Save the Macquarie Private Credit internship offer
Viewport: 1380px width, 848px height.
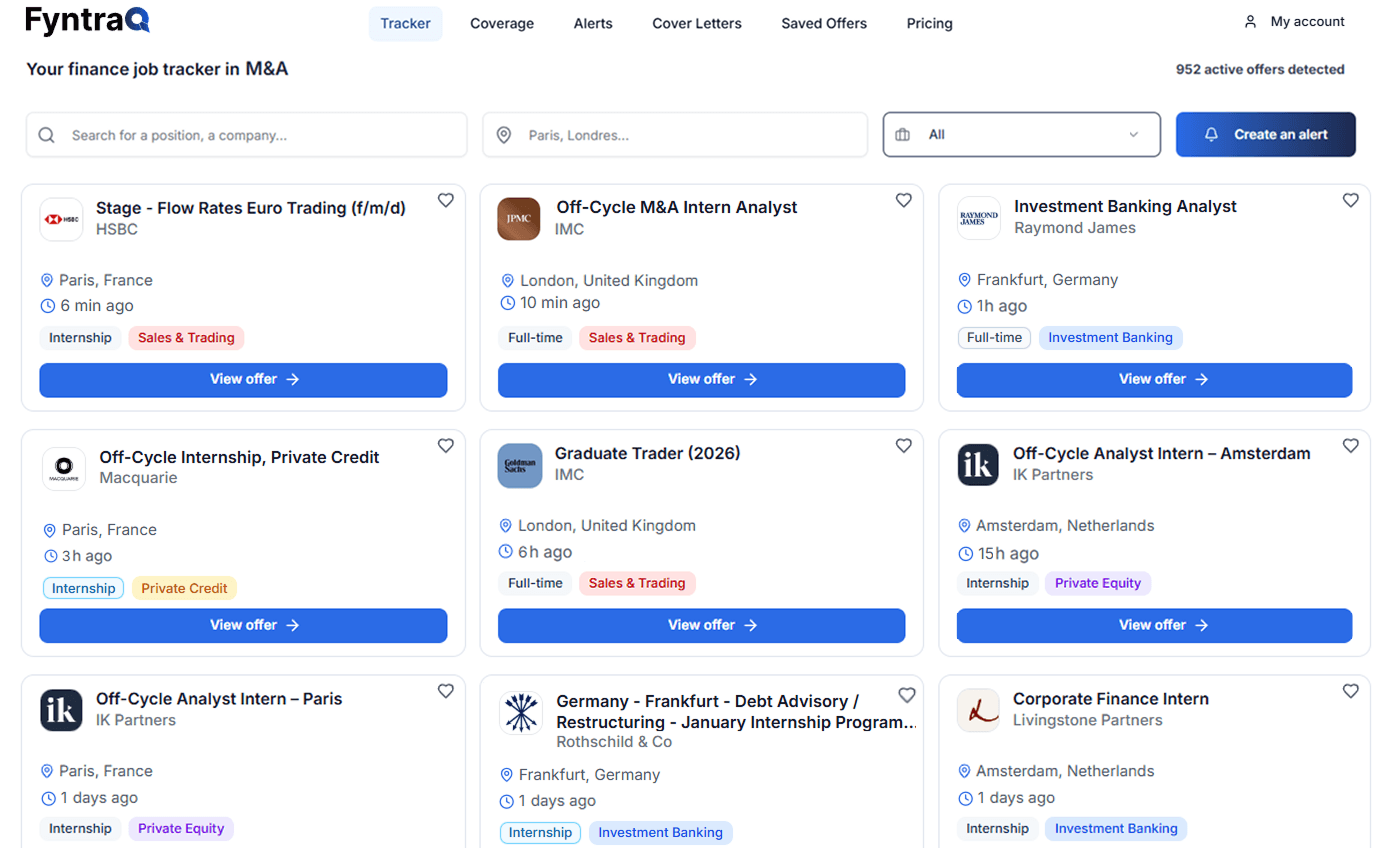446,446
